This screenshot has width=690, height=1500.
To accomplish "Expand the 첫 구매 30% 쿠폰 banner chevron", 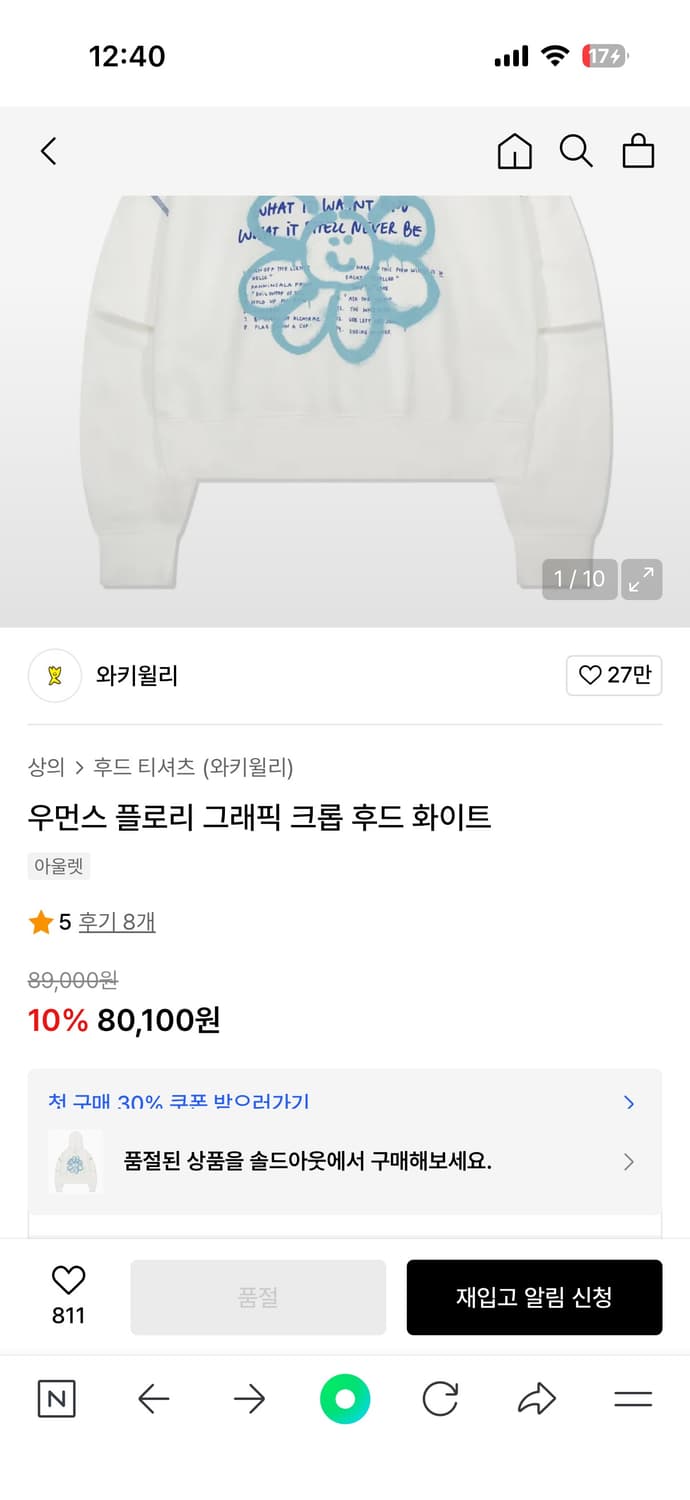I will (629, 1103).
